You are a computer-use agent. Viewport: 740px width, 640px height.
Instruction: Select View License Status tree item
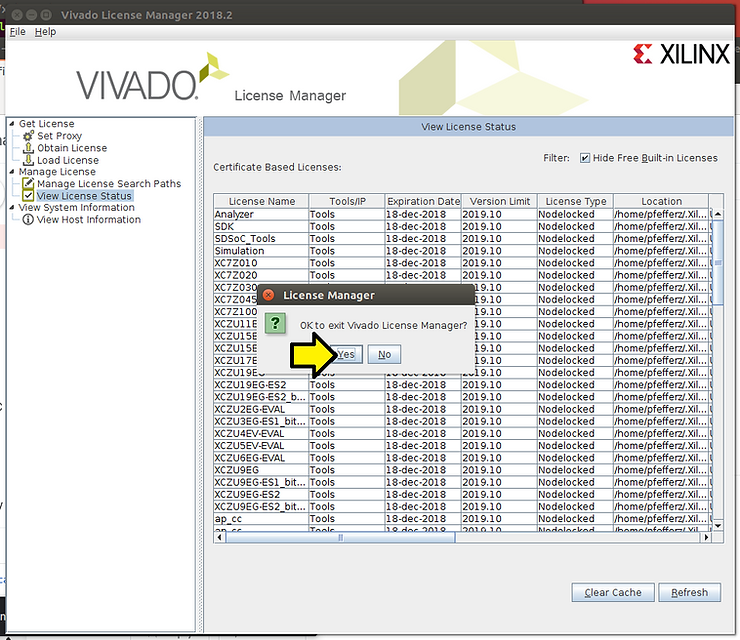[x=84, y=196]
